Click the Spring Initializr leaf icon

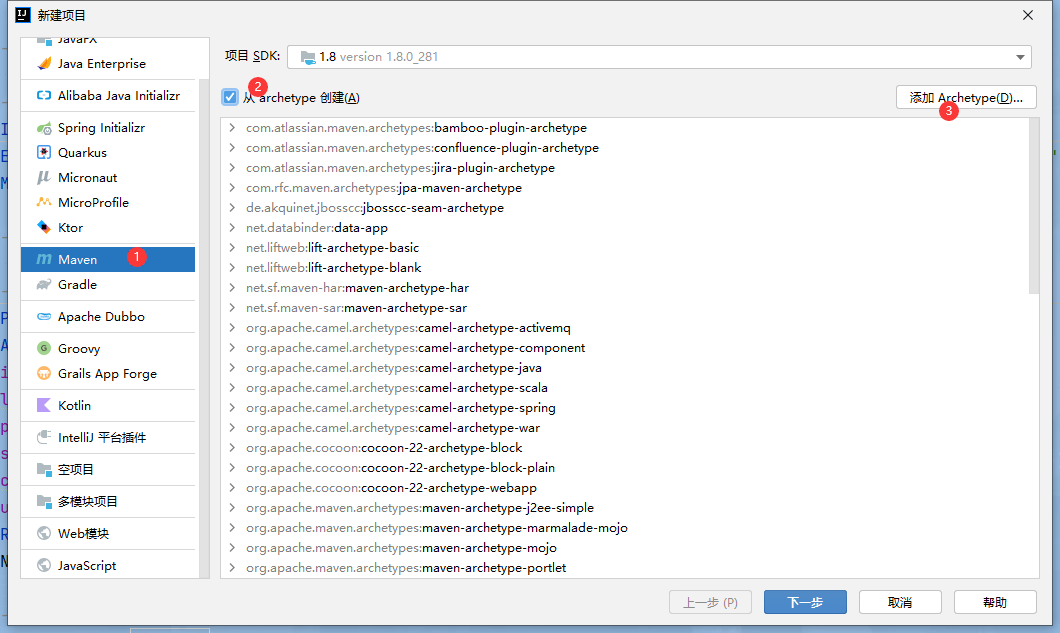[44, 128]
